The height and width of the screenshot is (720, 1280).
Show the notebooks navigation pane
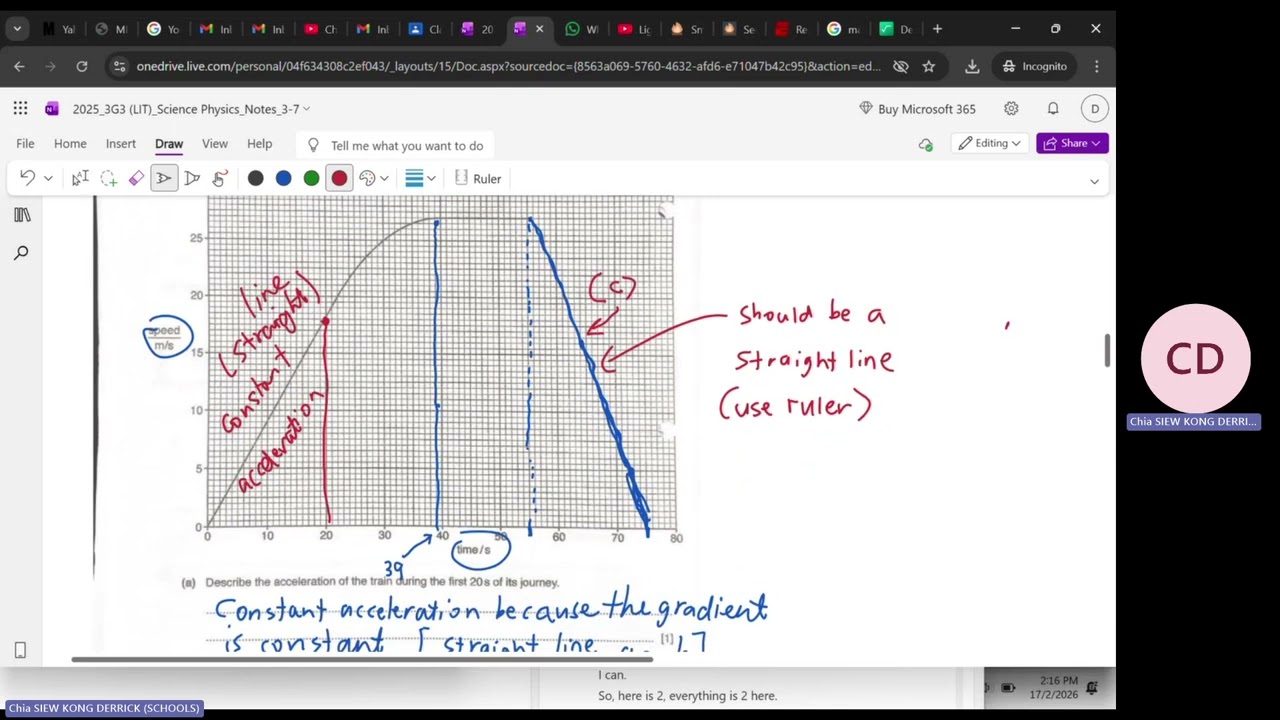point(21,215)
